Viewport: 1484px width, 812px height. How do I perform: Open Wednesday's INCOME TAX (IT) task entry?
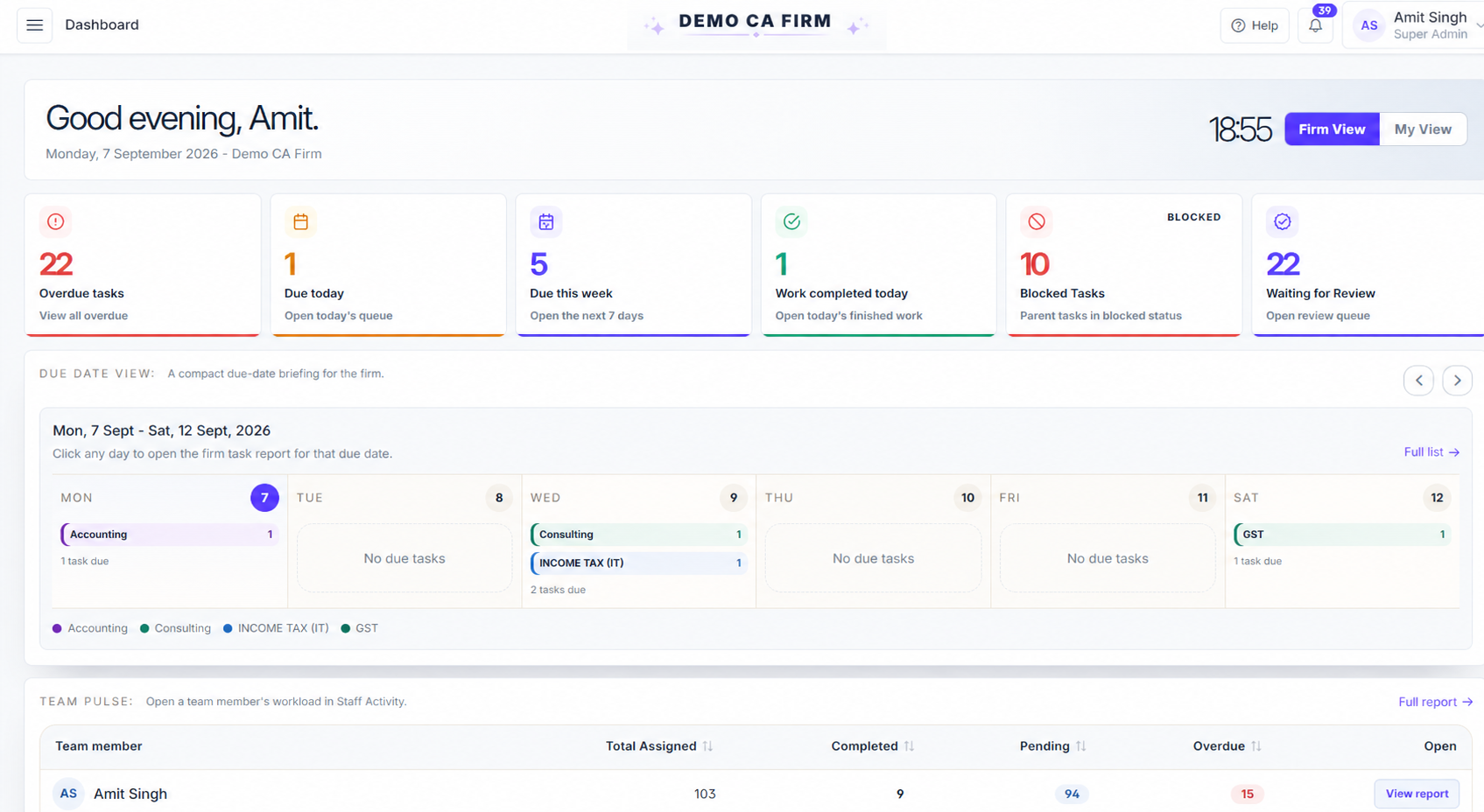pyautogui.click(x=639, y=563)
